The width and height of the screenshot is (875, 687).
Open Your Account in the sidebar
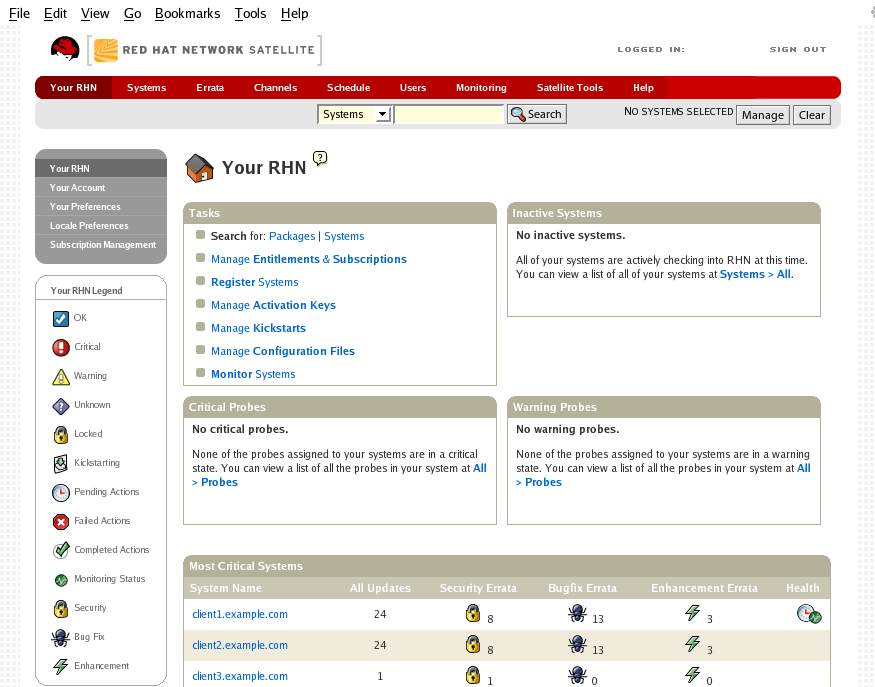tap(77, 188)
